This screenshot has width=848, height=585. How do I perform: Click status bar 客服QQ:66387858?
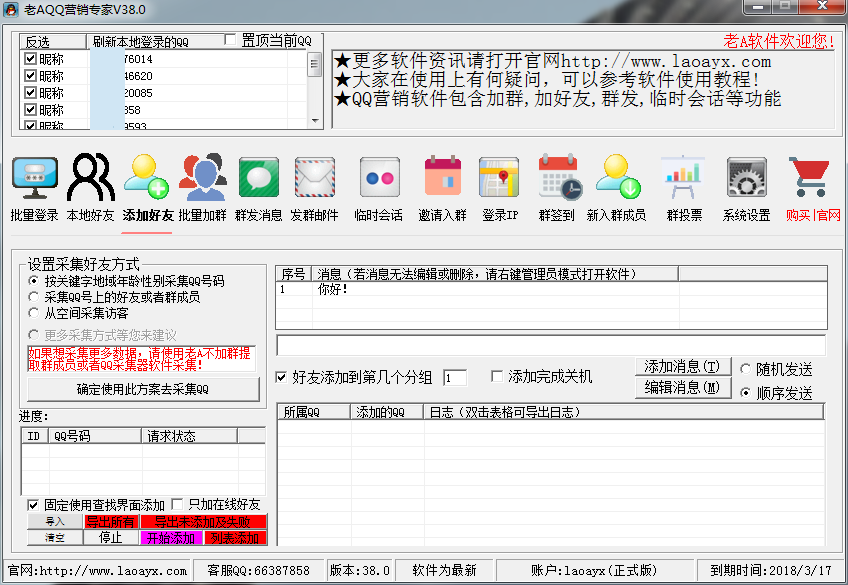pyautogui.click(x=259, y=570)
